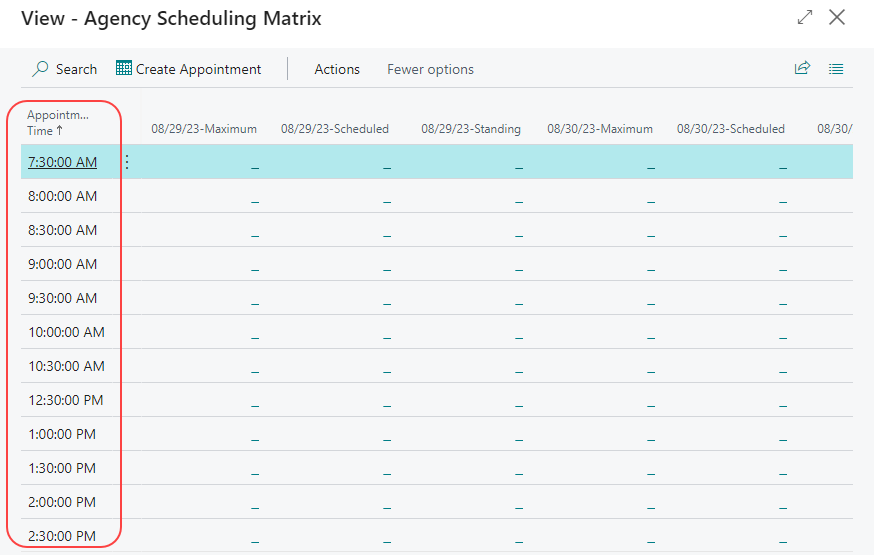Select the 12:30:00 PM appointment time
Viewport: 874px width, 555px height.
(x=65, y=400)
